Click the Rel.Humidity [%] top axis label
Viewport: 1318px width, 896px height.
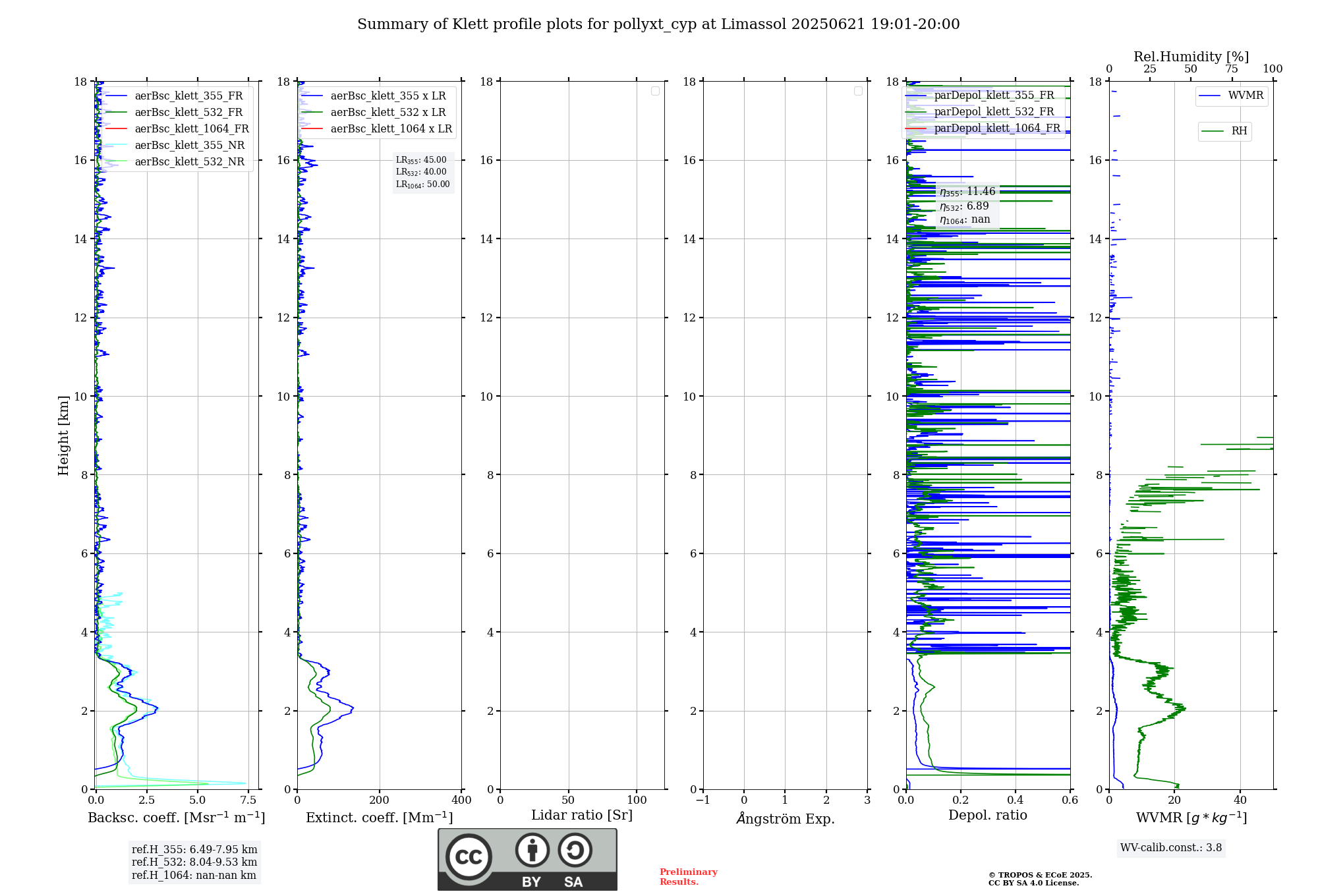pos(1191,57)
